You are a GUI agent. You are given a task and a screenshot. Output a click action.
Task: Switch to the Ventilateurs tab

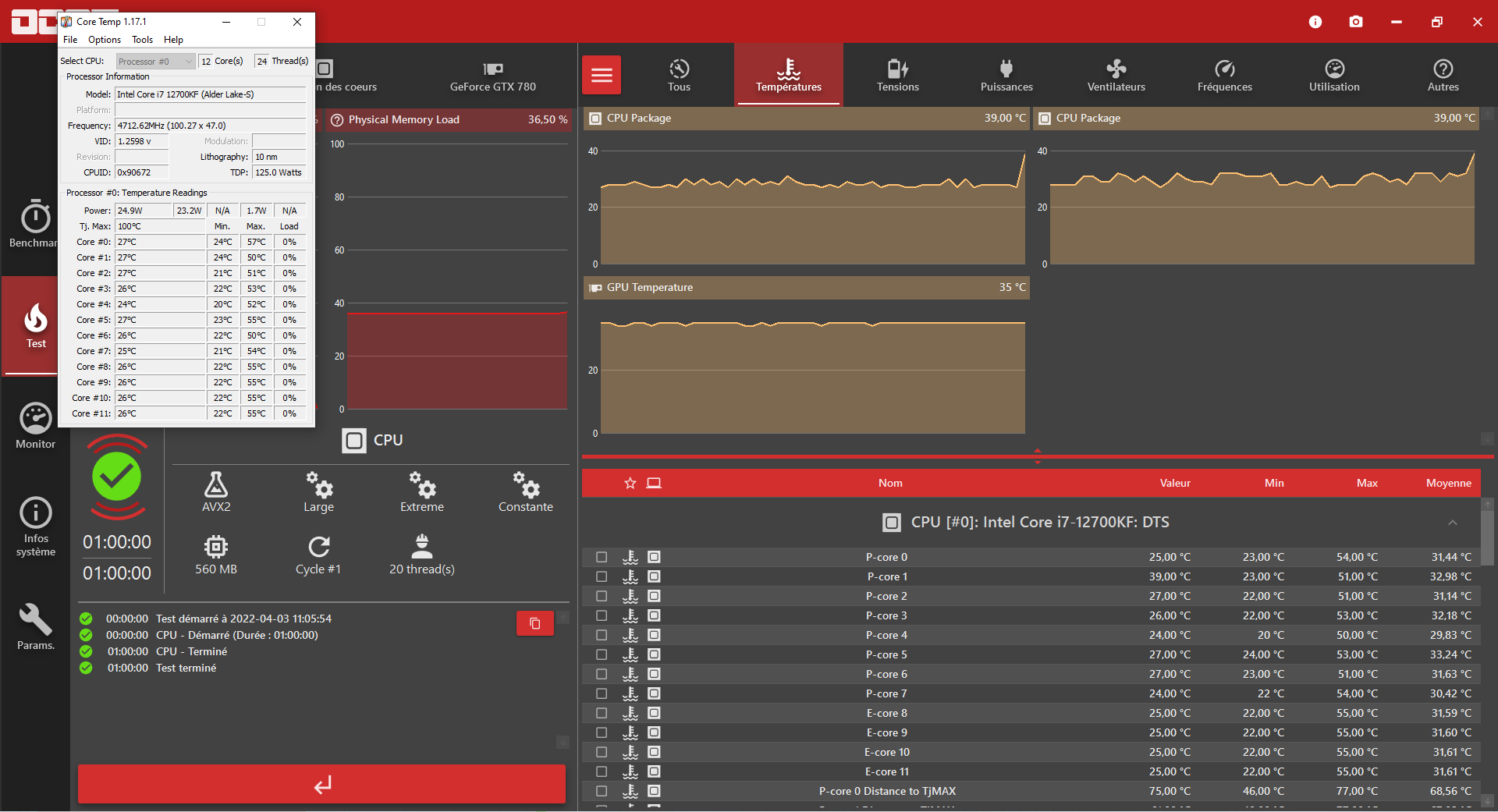1116,75
